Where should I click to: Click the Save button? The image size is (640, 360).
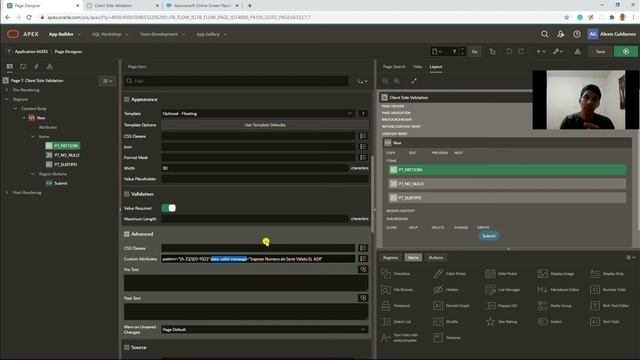[600, 51]
